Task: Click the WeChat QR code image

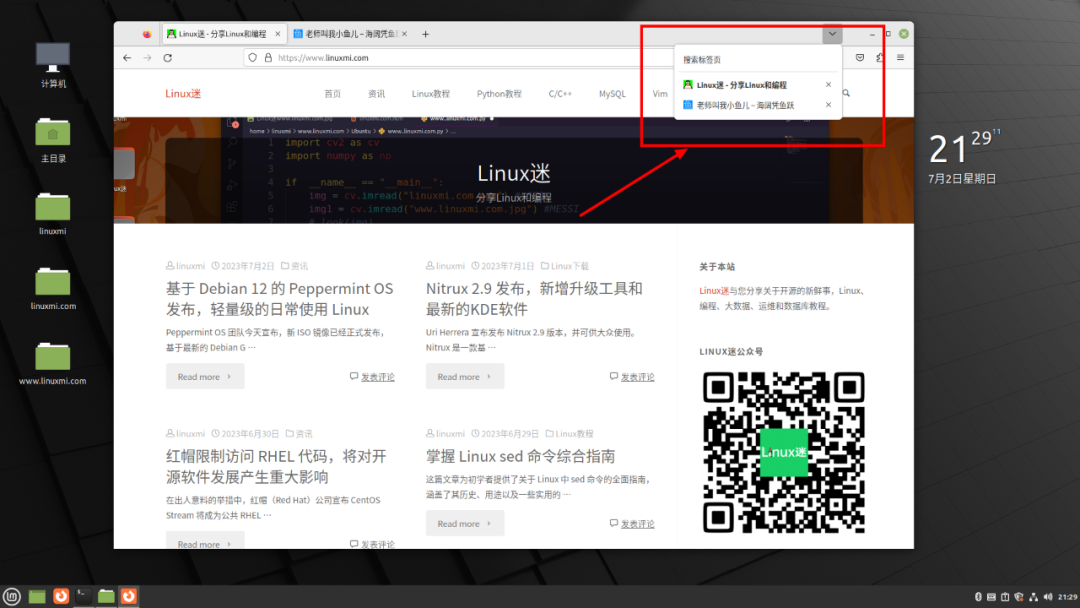Action: 784,452
